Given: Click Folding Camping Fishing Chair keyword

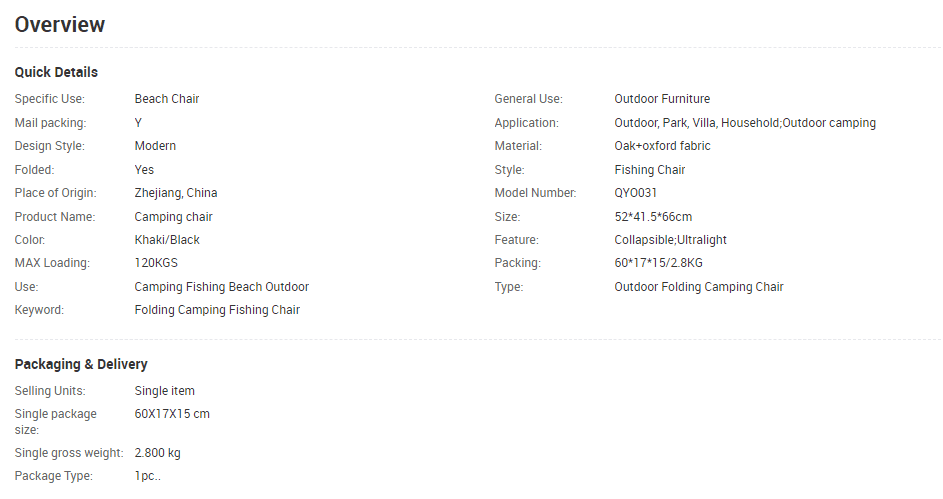Looking at the screenshot, I should pos(217,310).
